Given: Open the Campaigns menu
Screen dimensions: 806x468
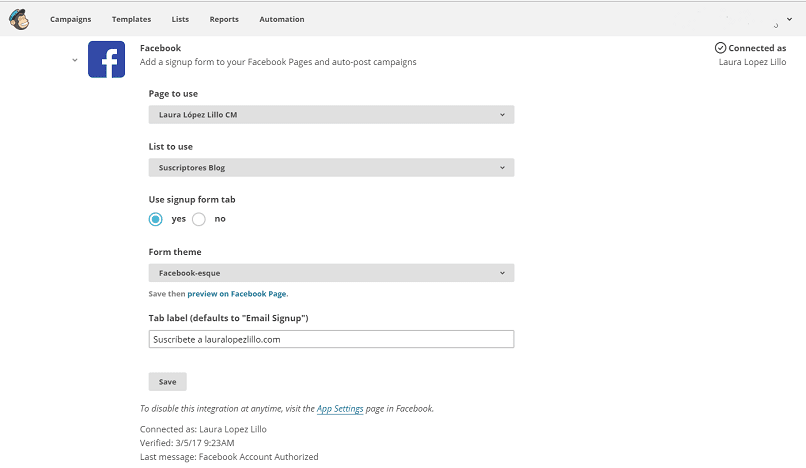Looking at the screenshot, I should tap(70, 19).
